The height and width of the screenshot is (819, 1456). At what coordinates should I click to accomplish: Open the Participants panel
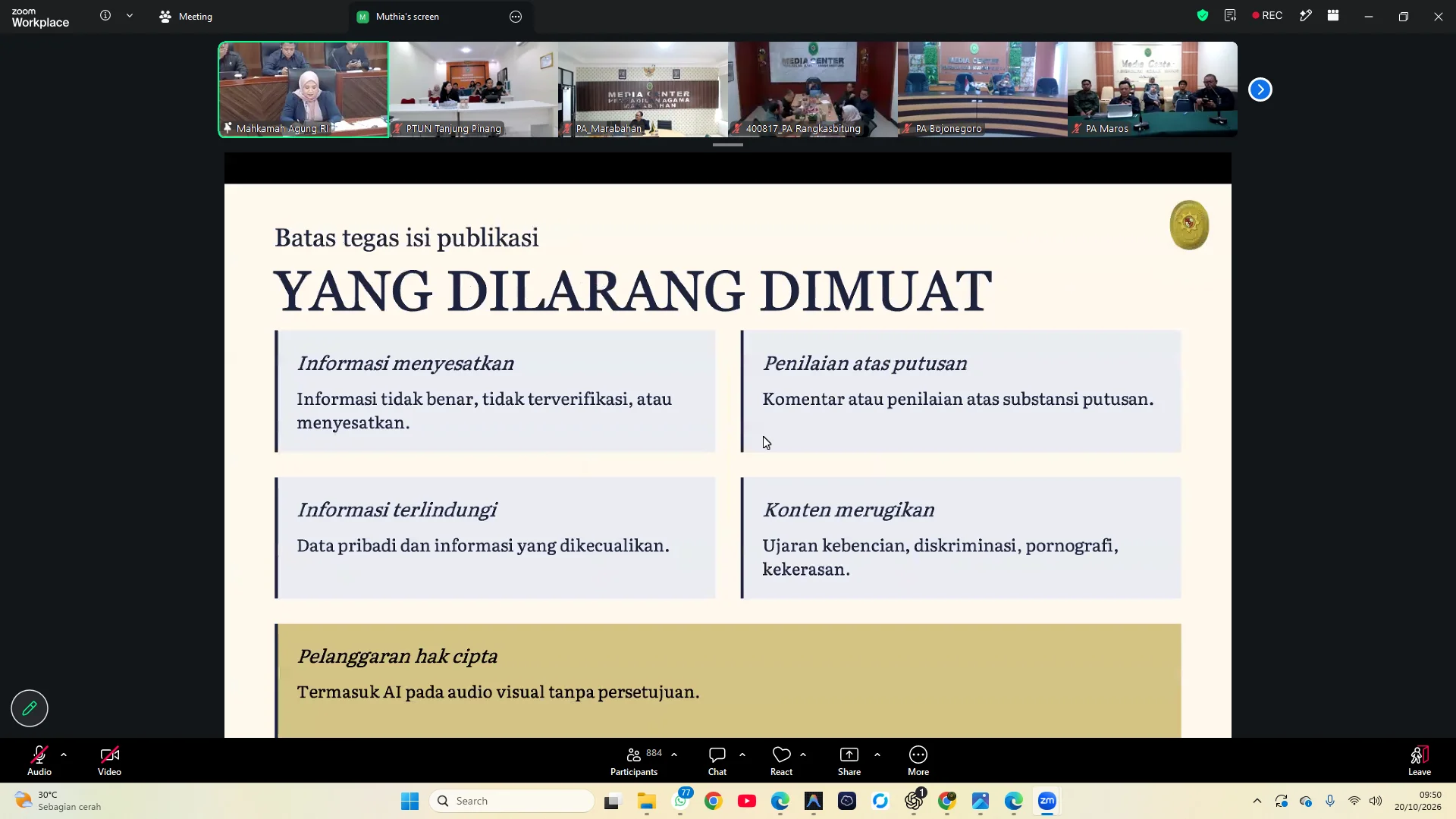coord(635,761)
